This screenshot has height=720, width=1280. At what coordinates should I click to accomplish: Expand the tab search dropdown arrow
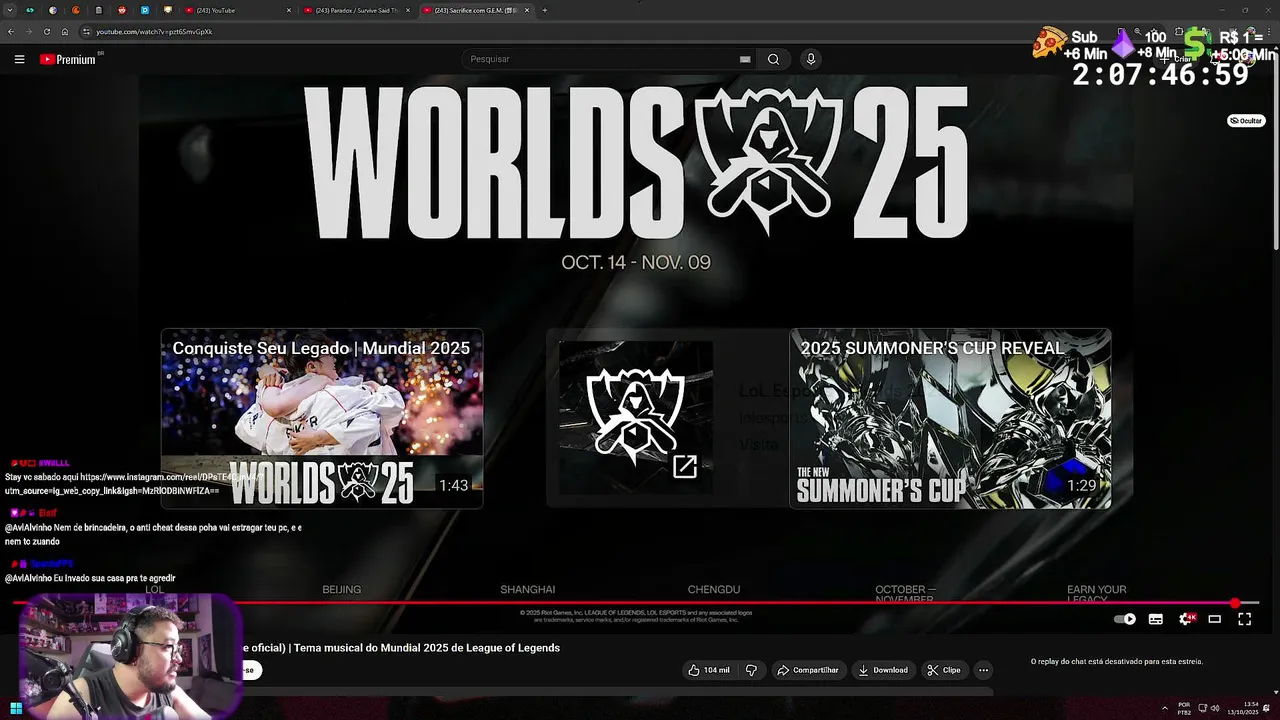coord(9,10)
